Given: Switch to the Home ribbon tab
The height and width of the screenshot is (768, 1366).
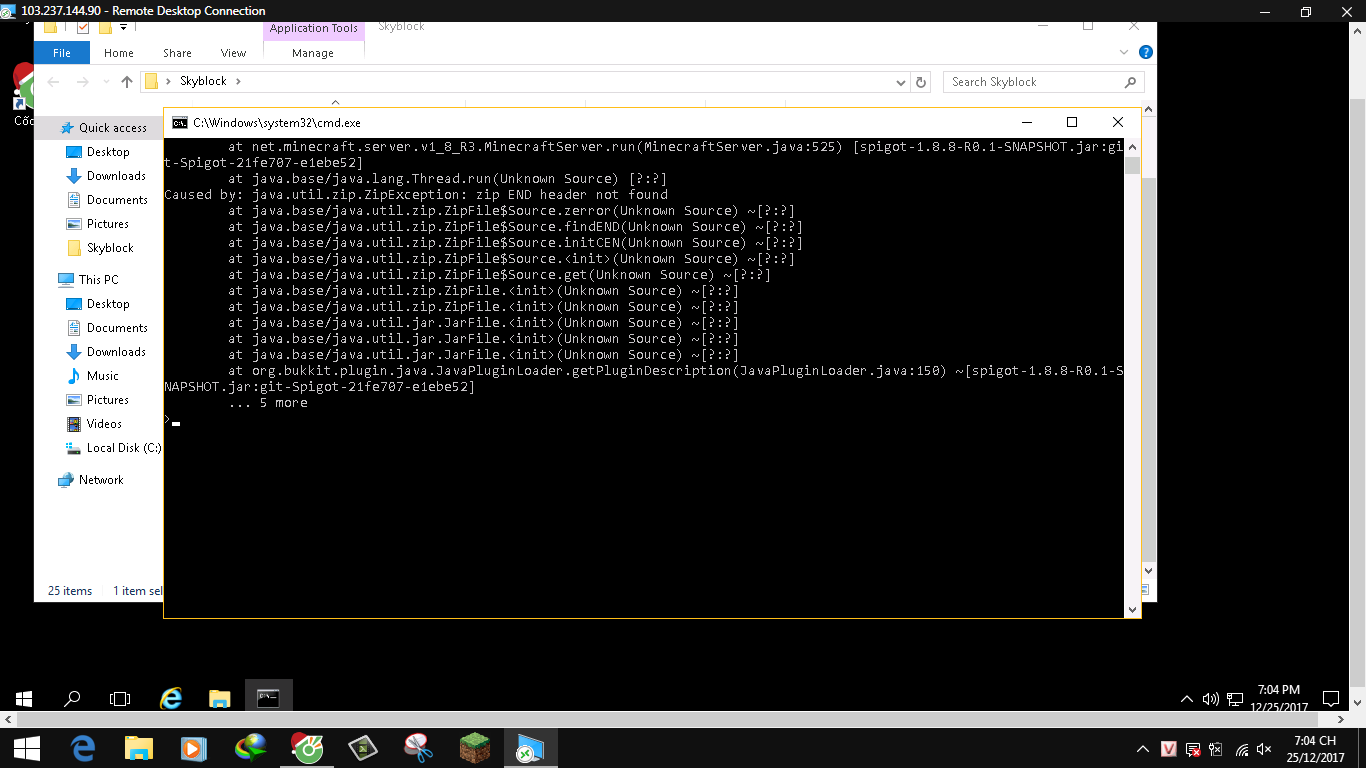Looking at the screenshot, I should (119, 53).
